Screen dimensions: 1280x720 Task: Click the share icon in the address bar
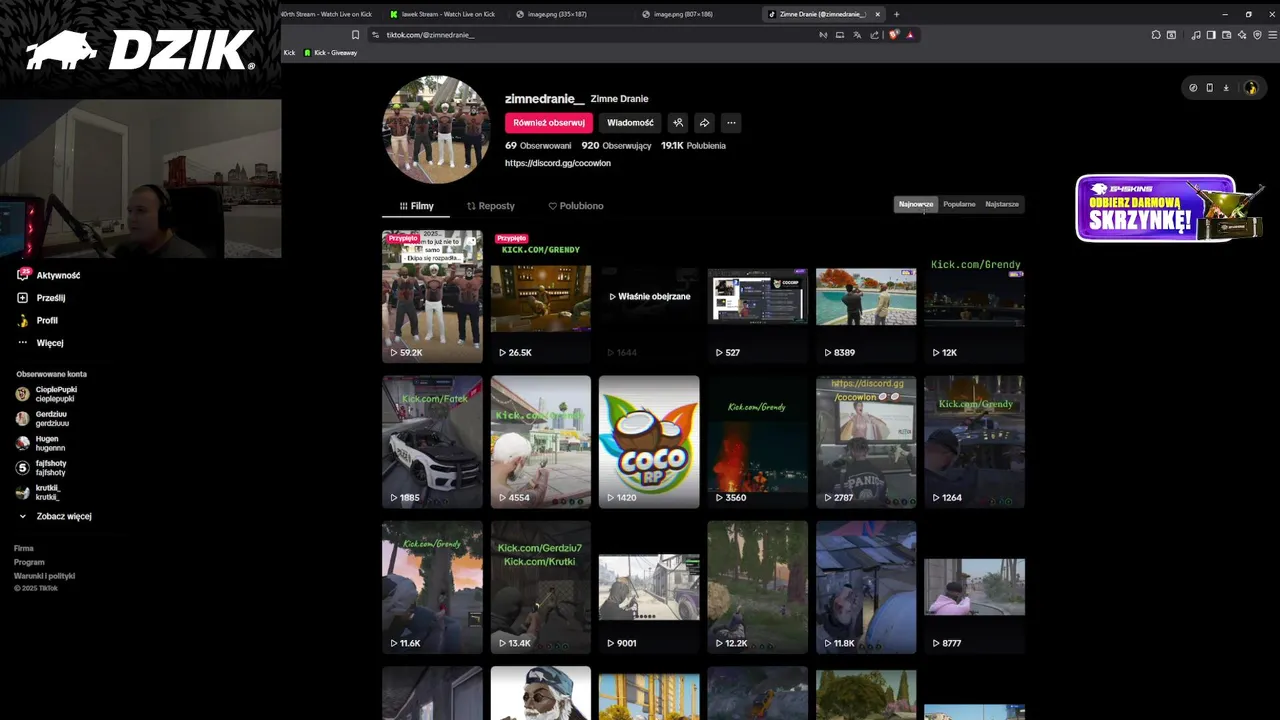click(874, 35)
